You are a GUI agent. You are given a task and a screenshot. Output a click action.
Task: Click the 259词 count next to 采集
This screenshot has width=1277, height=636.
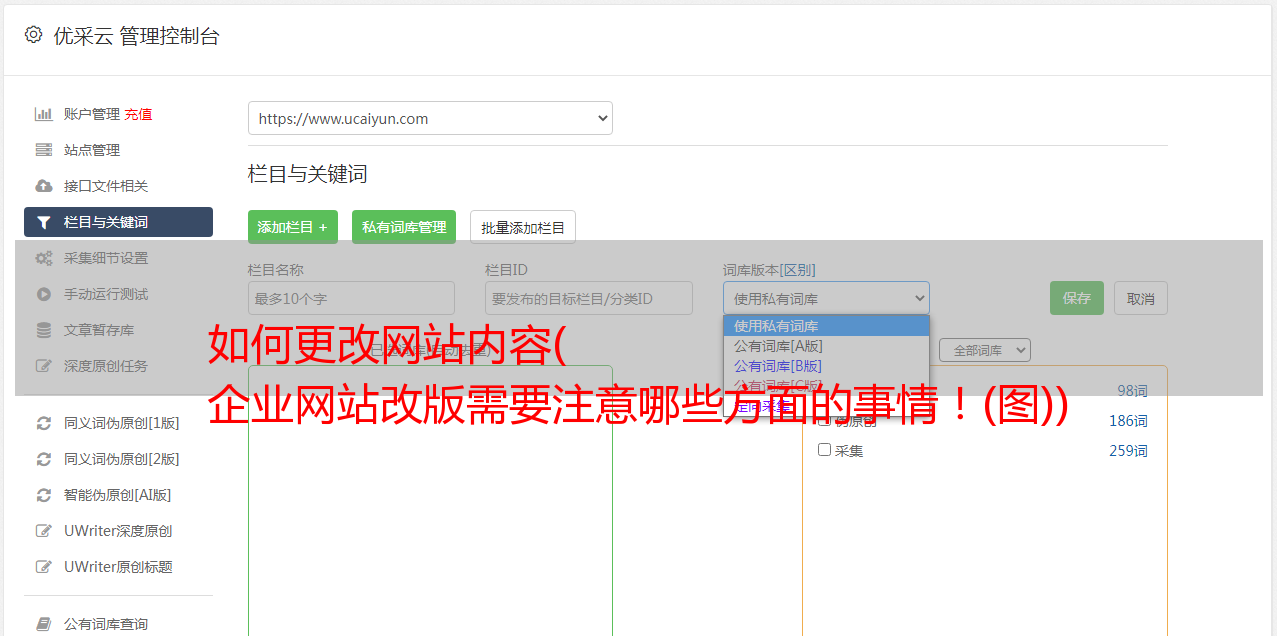click(x=1128, y=451)
